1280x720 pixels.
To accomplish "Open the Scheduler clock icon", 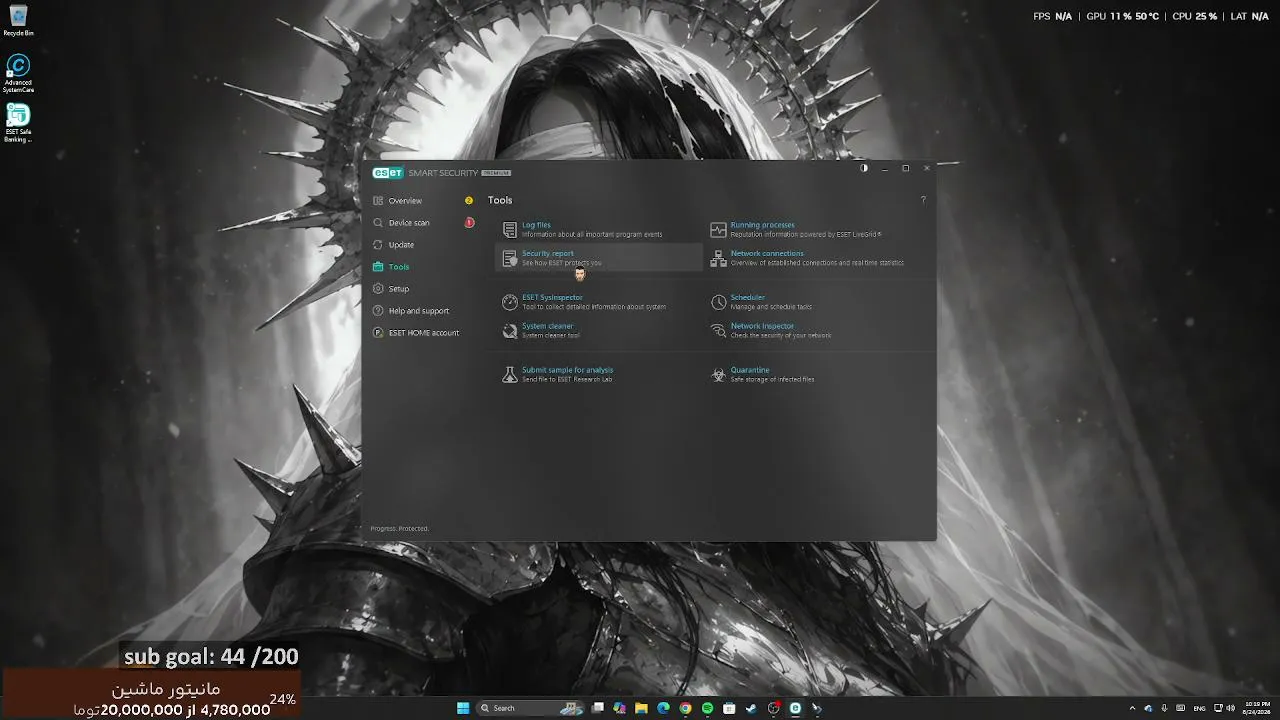I will pos(718,302).
